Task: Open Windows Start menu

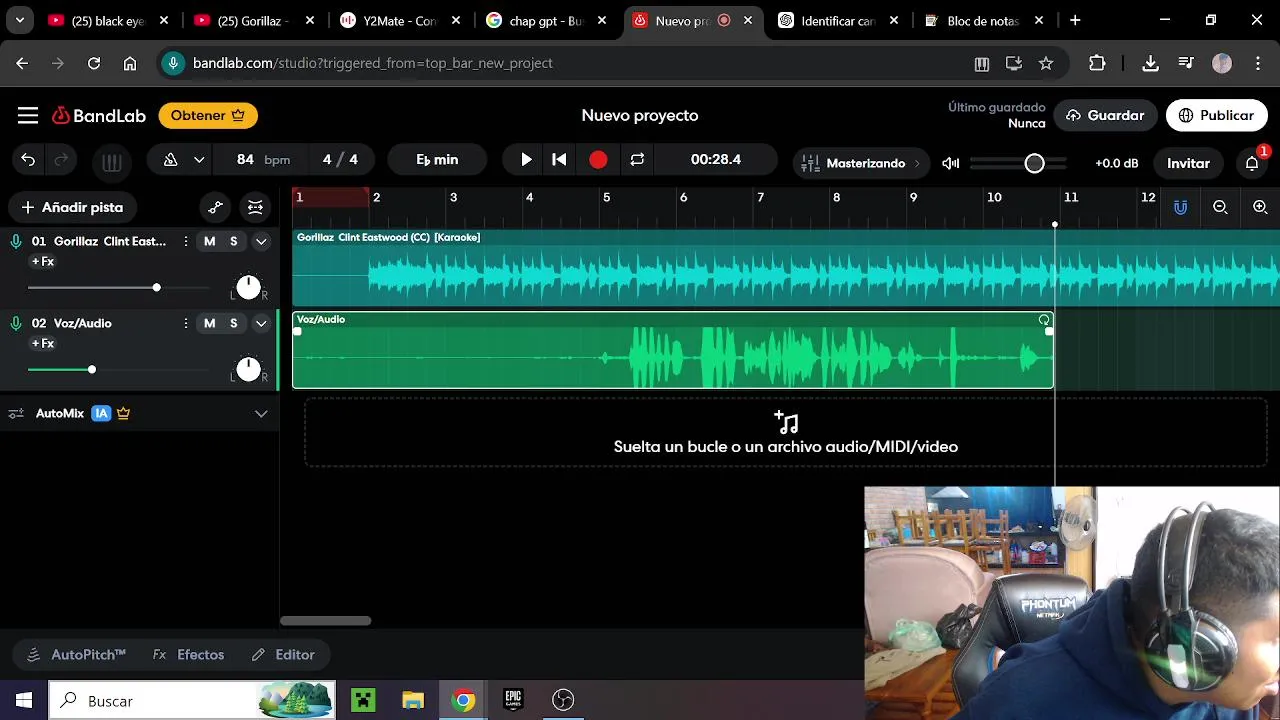Action: [24, 701]
